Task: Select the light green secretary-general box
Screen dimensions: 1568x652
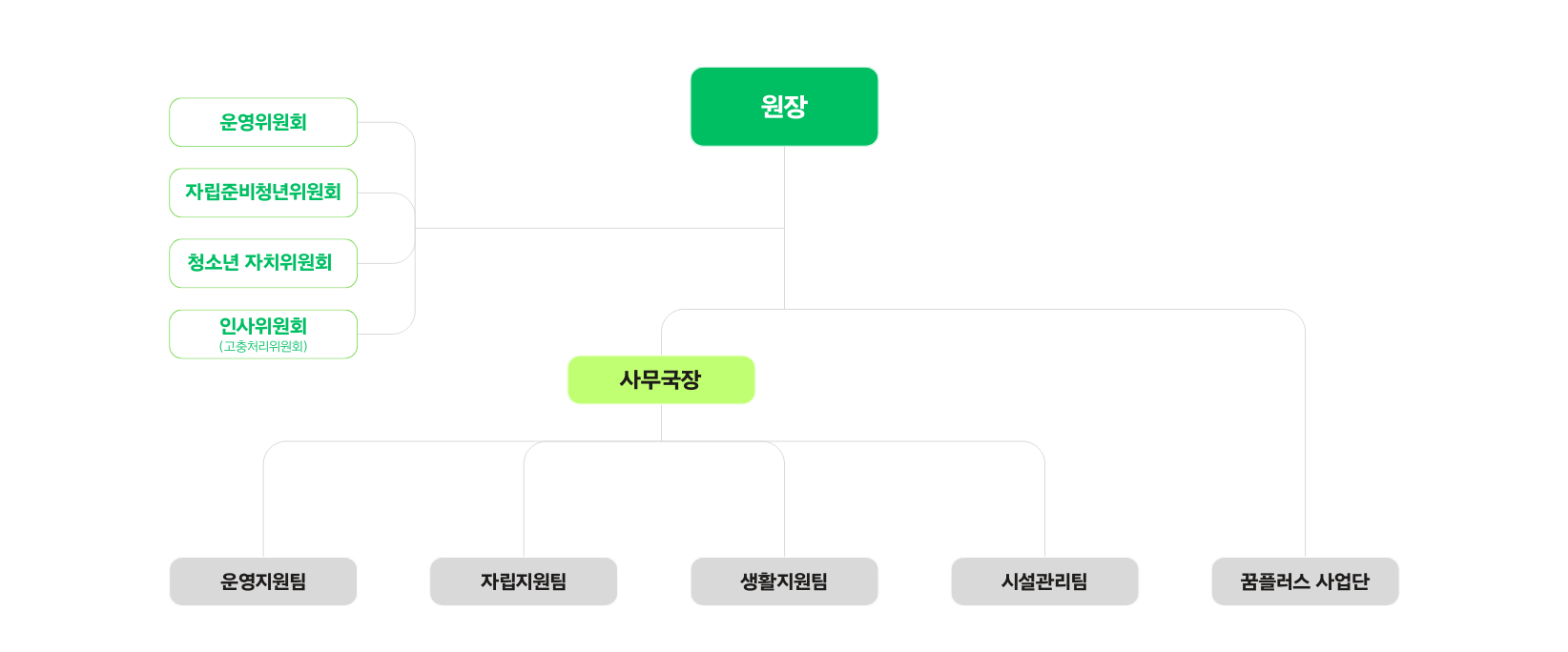Action: pos(661,380)
